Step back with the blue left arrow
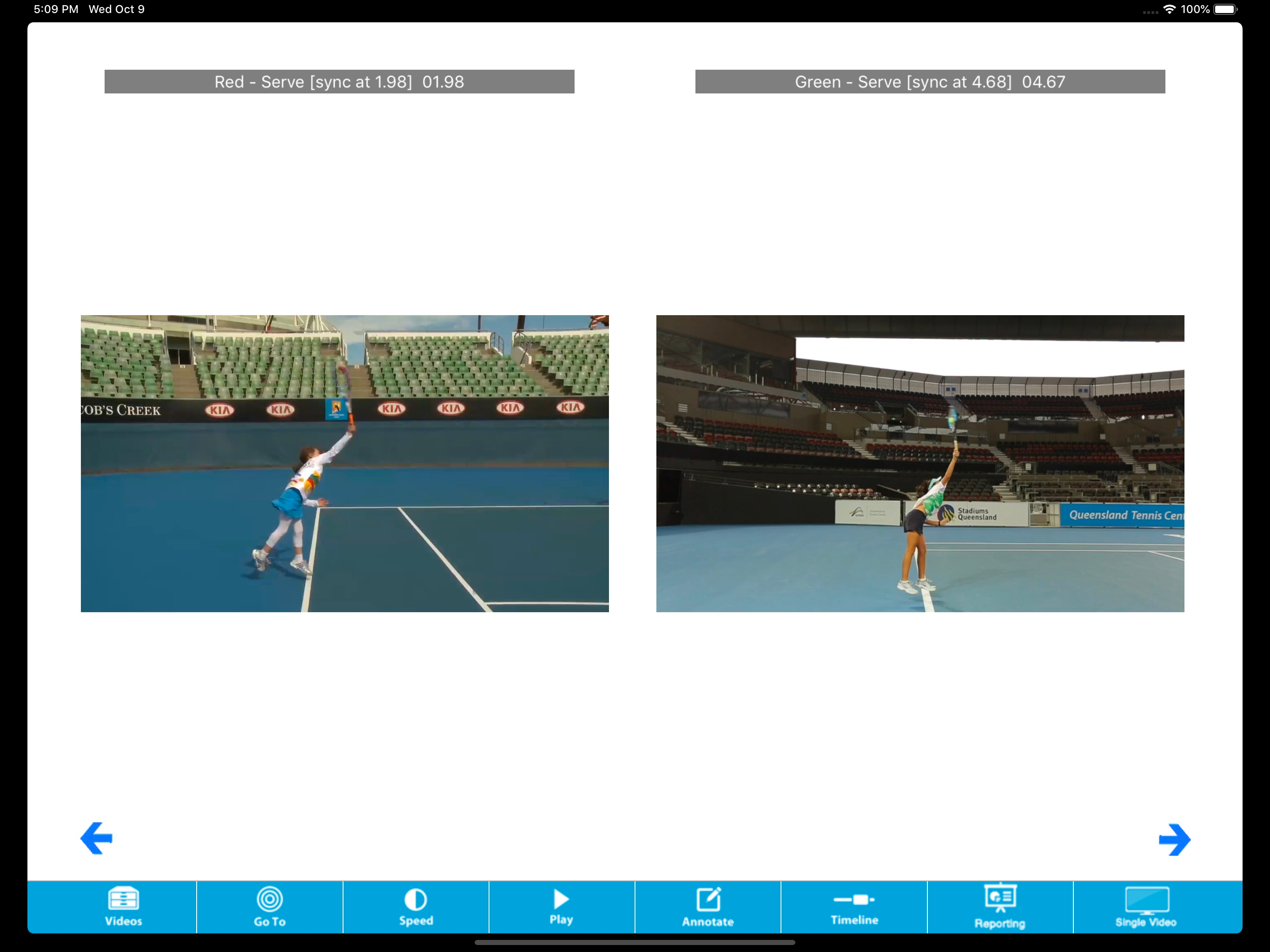The height and width of the screenshot is (952, 1270). tap(96, 838)
